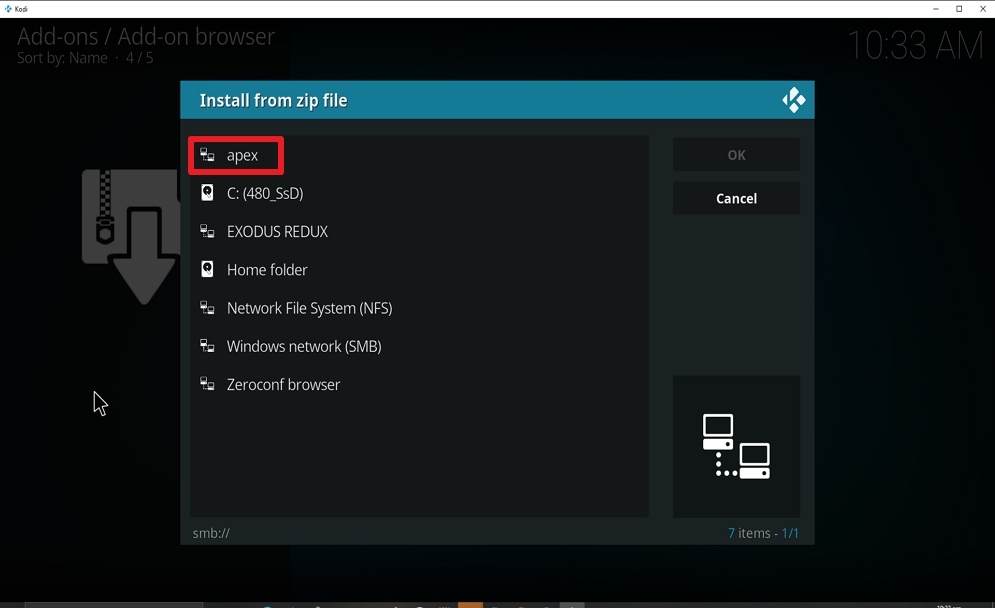This screenshot has width=995, height=608.
Task: Minimize the Kodi window
Action: coord(935,9)
